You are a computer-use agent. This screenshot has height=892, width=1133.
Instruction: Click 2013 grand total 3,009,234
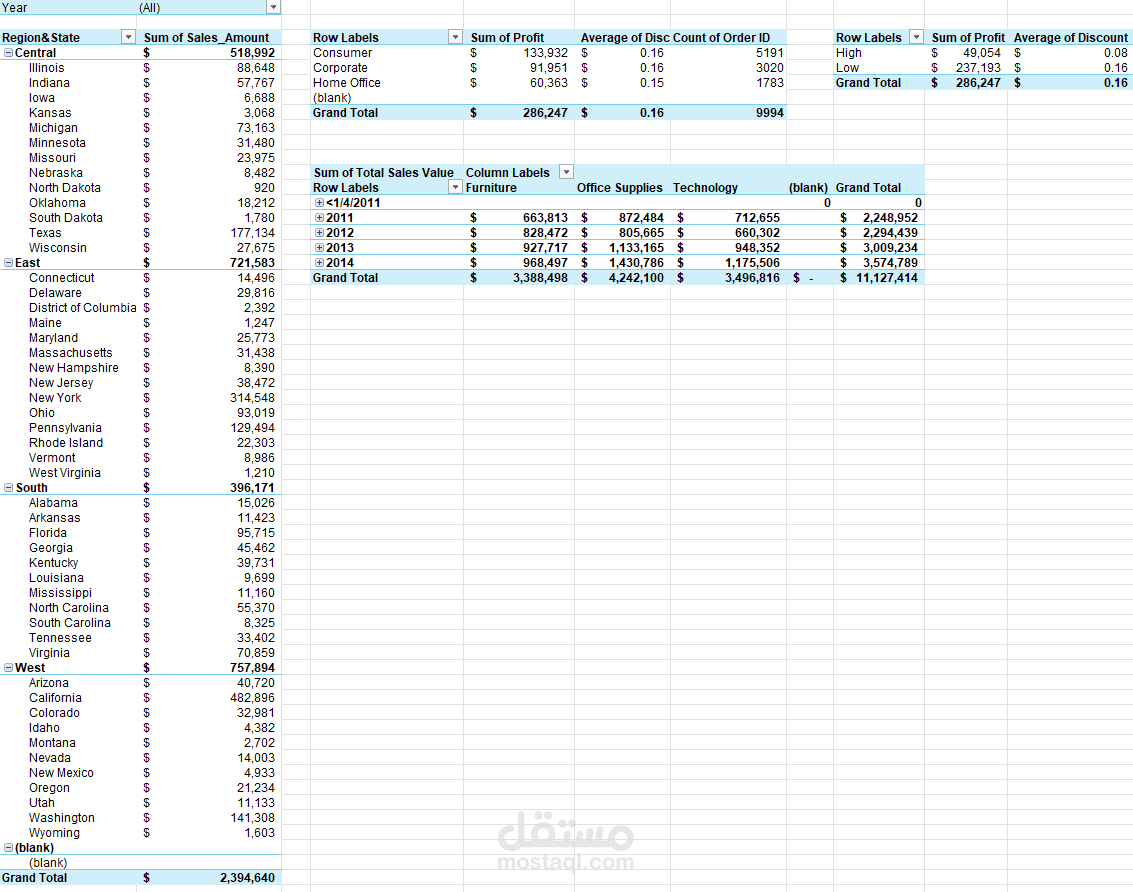(x=890, y=248)
